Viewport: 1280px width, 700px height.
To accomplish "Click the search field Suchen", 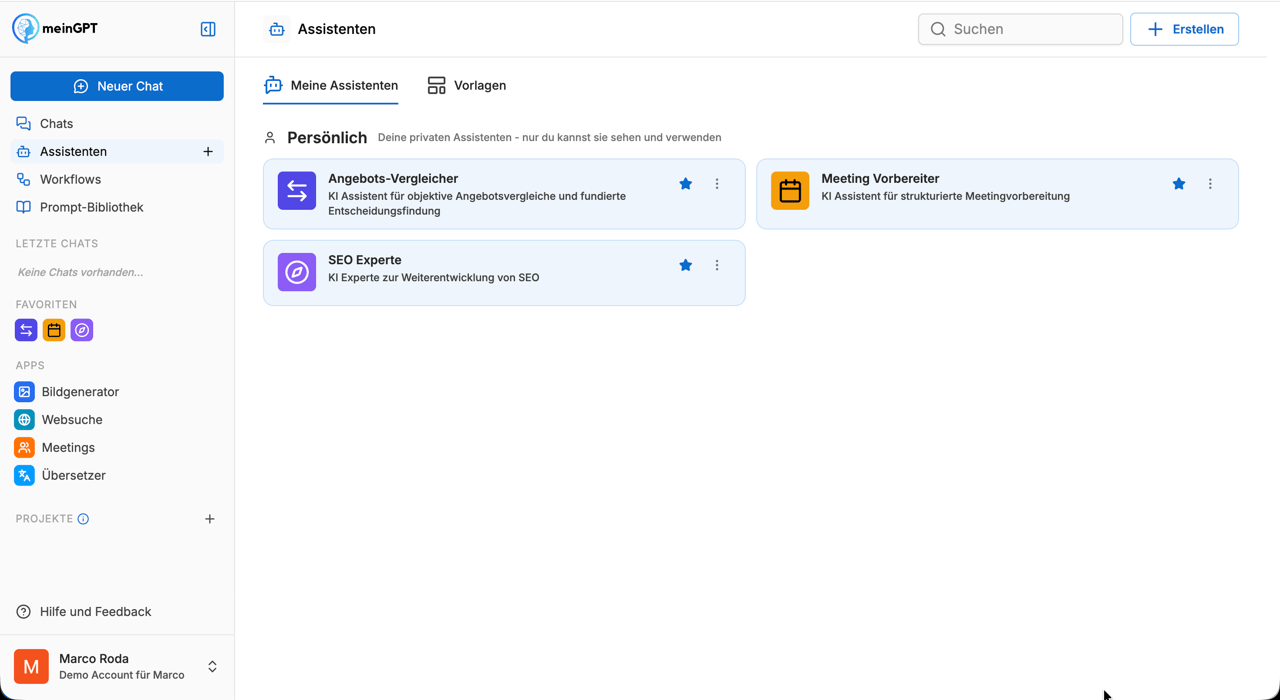I will click(x=1020, y=29).
